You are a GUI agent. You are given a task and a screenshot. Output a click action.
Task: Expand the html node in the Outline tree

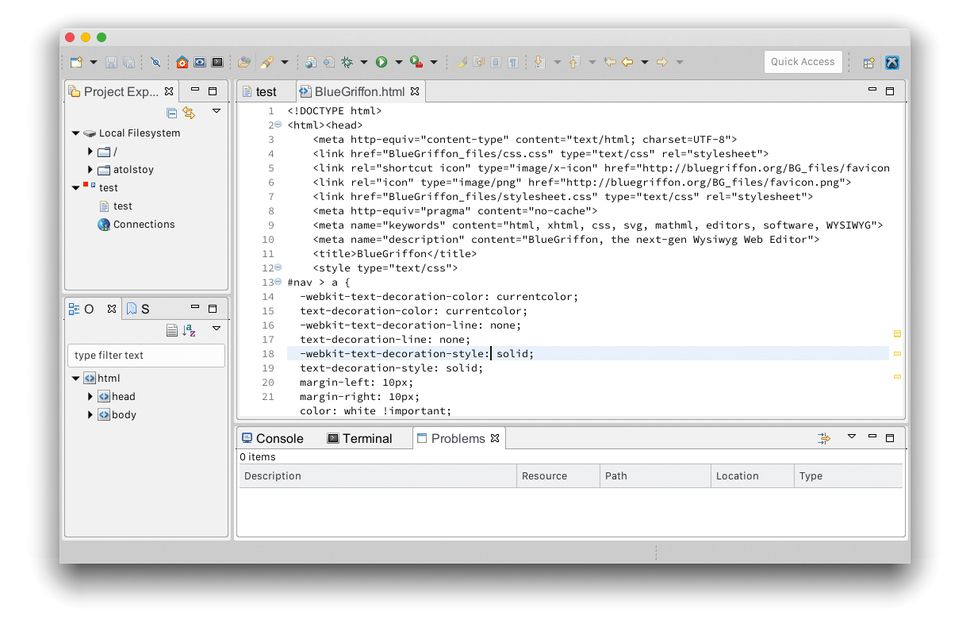tap(74, 378)
